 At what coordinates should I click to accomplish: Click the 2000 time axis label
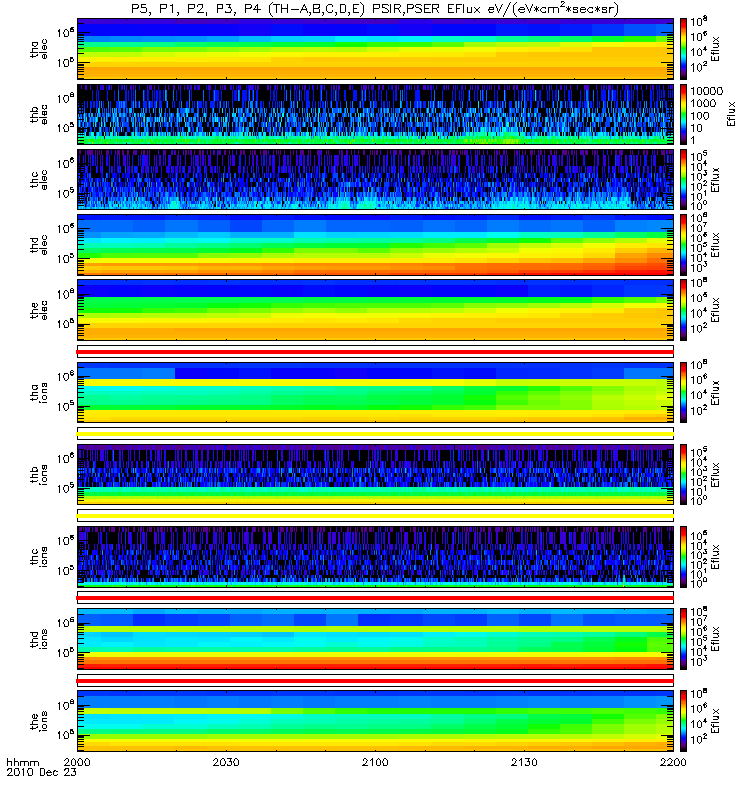tap(77, 762)
